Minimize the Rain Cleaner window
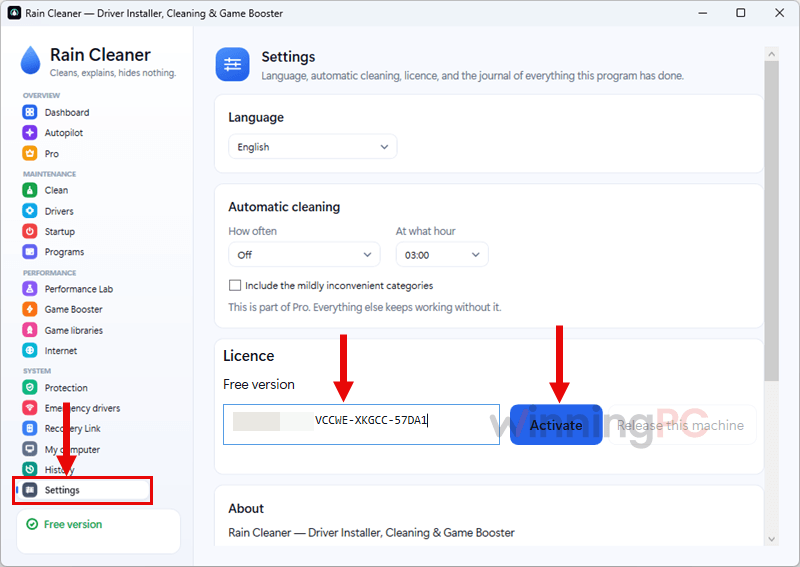 [x=703, y=13]
